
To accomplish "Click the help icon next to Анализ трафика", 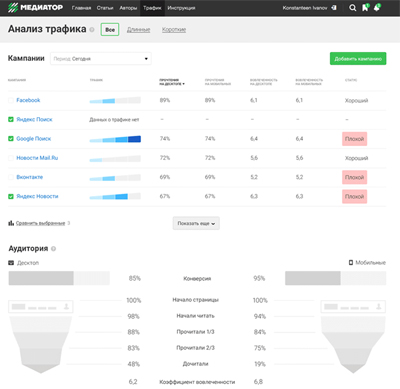I will click(92, 30).
